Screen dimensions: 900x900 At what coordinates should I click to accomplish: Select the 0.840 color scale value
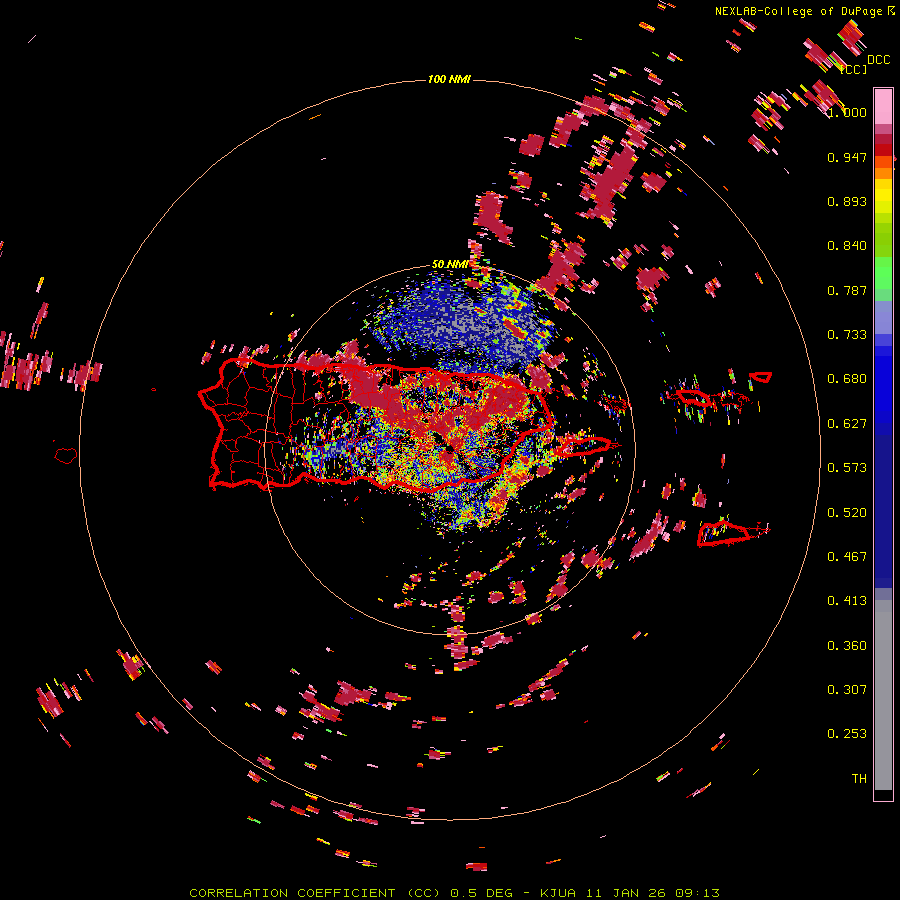click(x=847, y=246)
